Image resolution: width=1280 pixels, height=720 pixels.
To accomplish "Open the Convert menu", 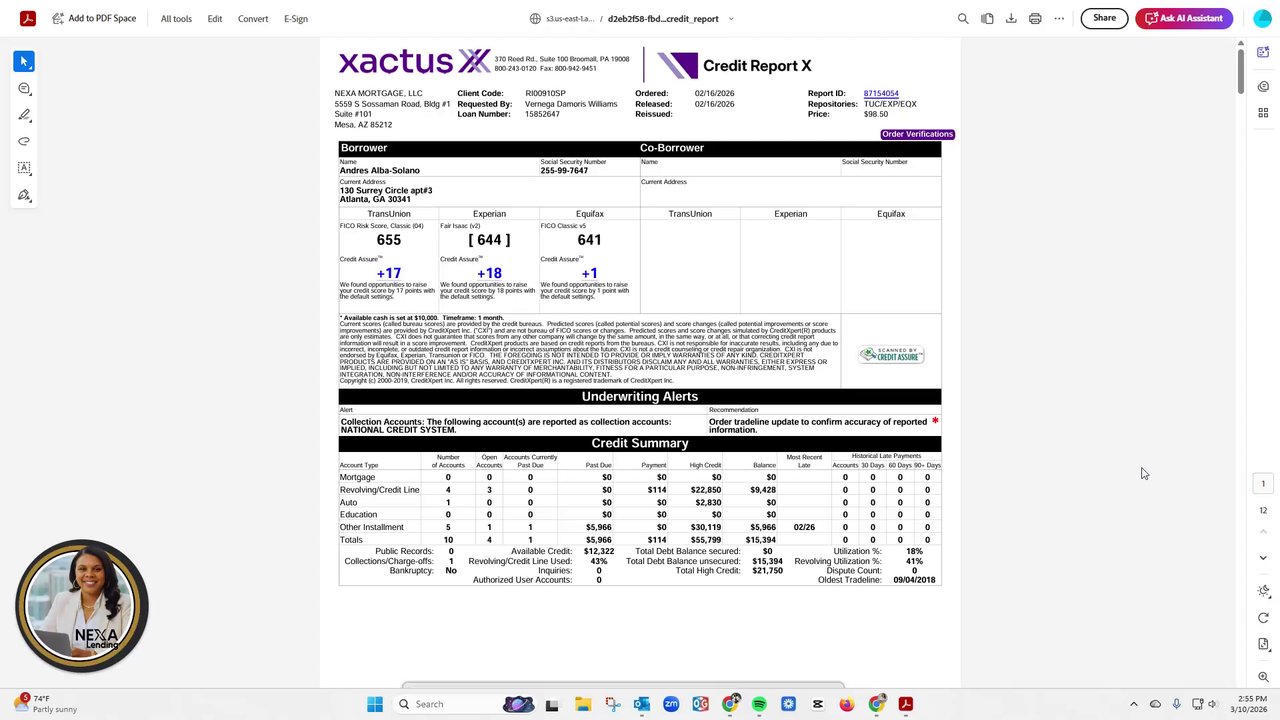I will coord(253,18).
